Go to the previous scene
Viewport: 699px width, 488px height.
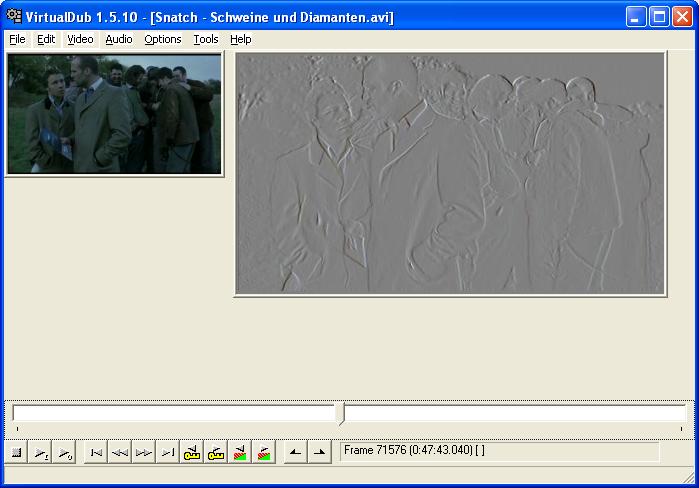coord(240,452)
